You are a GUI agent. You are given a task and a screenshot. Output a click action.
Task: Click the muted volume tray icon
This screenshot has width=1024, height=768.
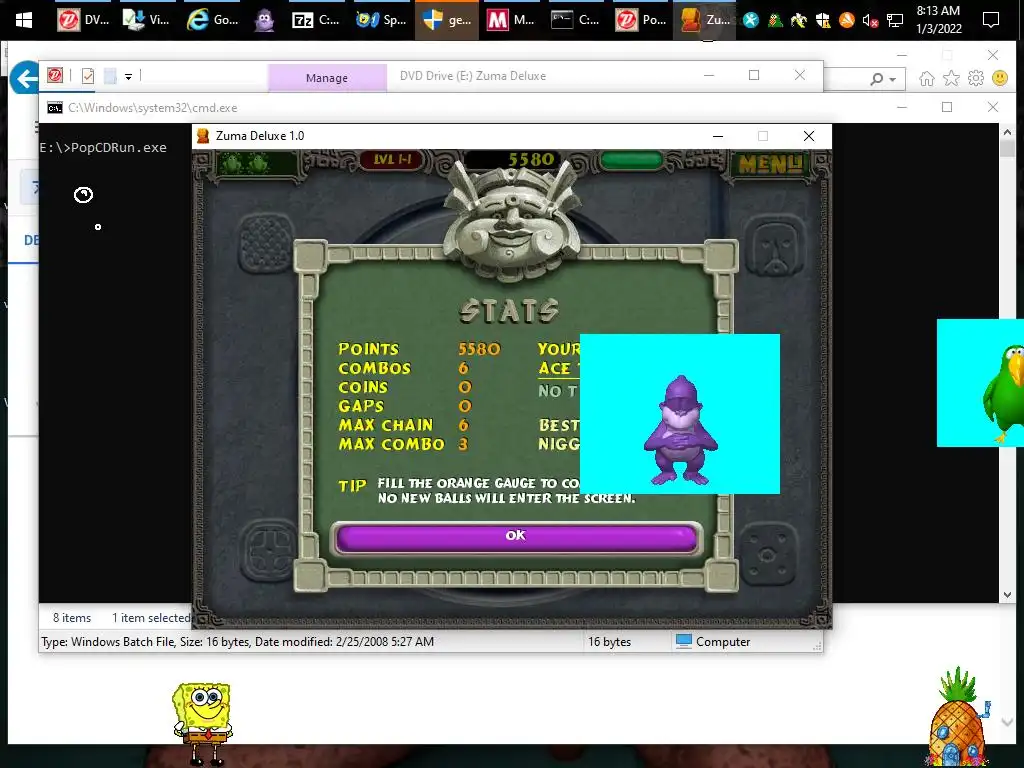click(x=870, y=21)
